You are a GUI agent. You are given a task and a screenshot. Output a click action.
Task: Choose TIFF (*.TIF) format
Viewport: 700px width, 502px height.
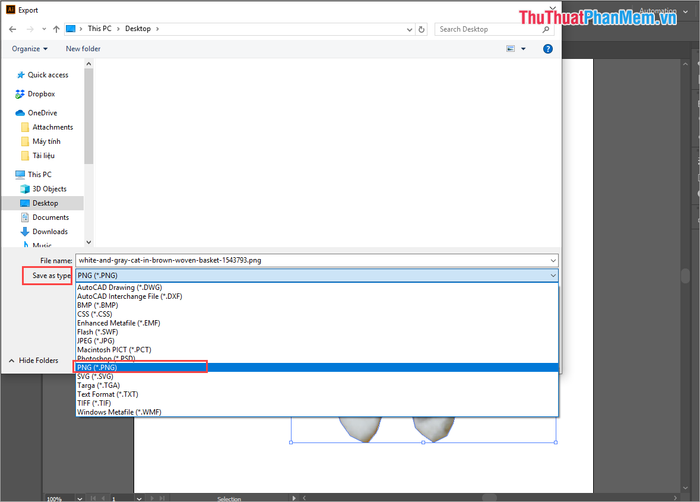coord(317,403)
